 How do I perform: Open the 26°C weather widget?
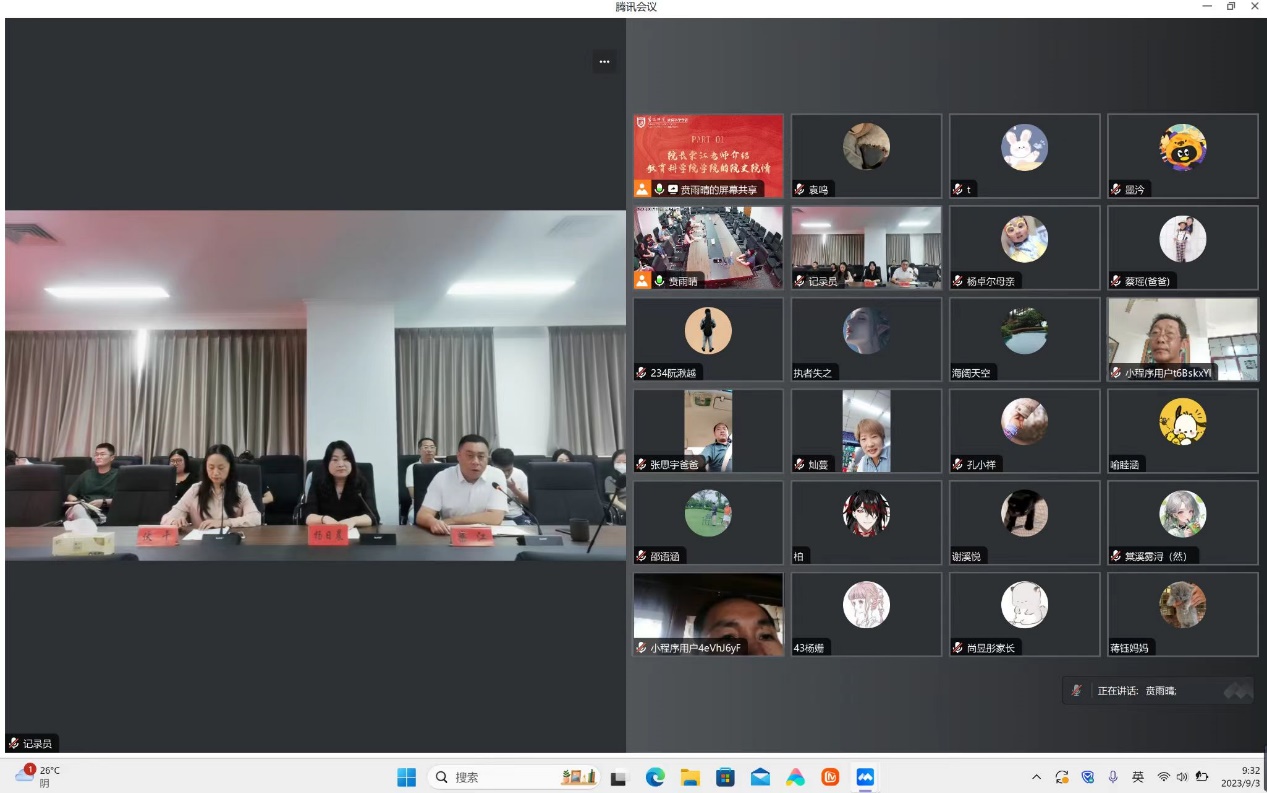(38, 776)
